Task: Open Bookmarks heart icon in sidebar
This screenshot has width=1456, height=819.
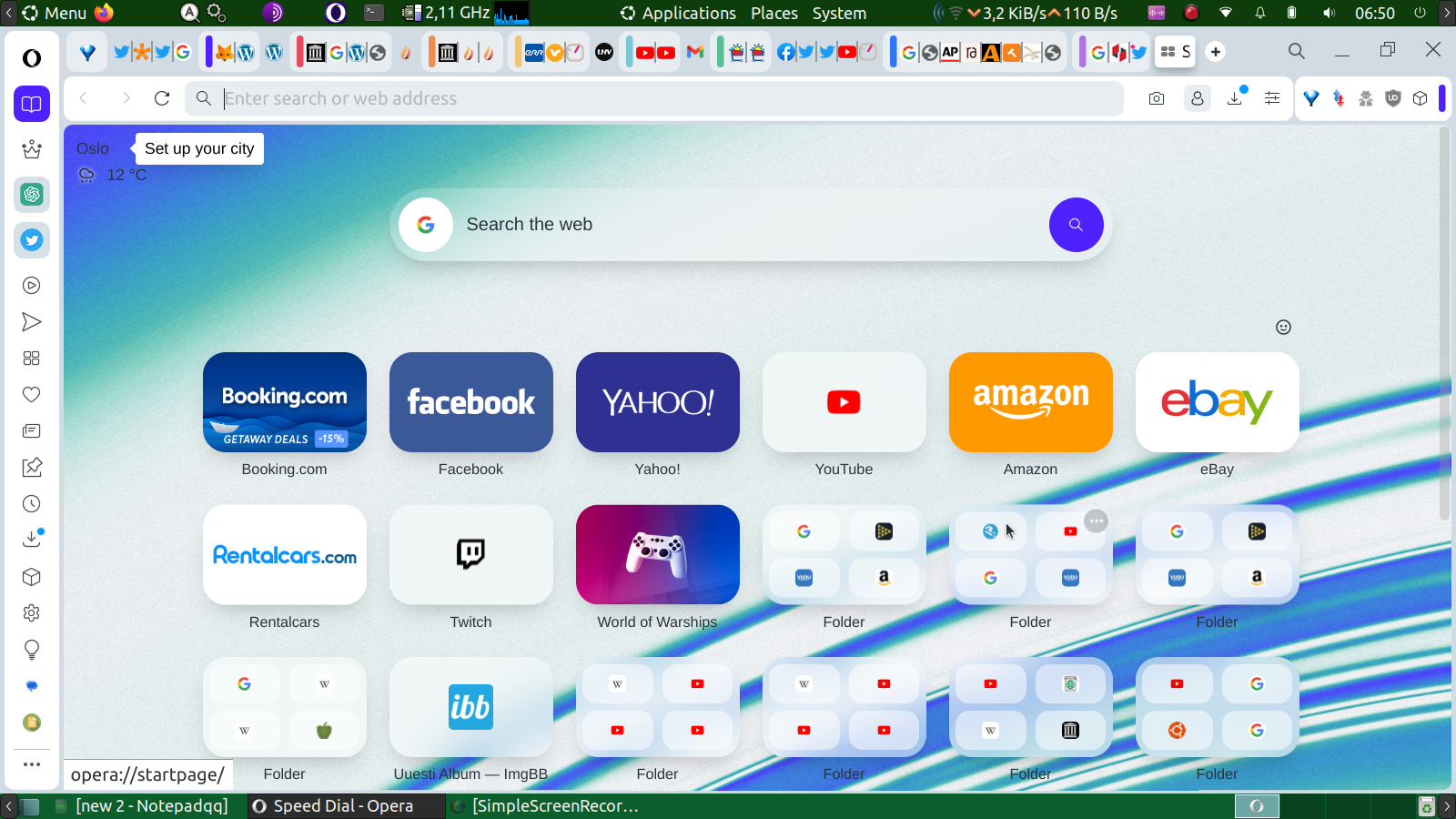Action: pyautogui.click(x=32, y=395)
